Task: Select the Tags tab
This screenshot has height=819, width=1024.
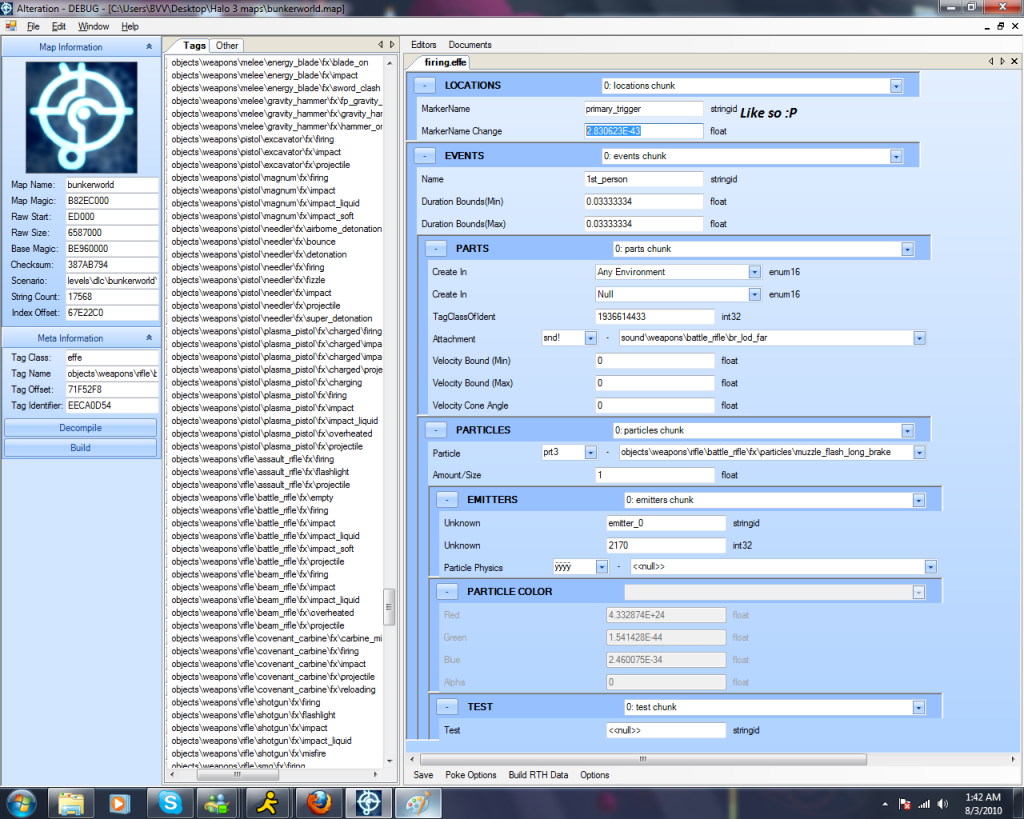Action: [194, 46]
